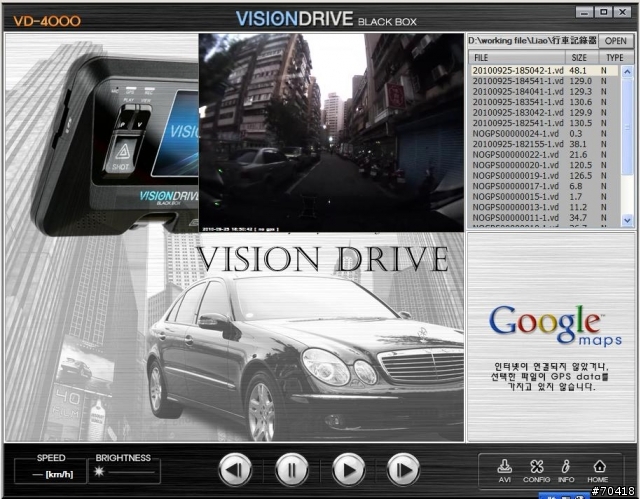Select file NOGPS00000017-1.vd
This screenshot has height=499, width=640.
(544, 186)
